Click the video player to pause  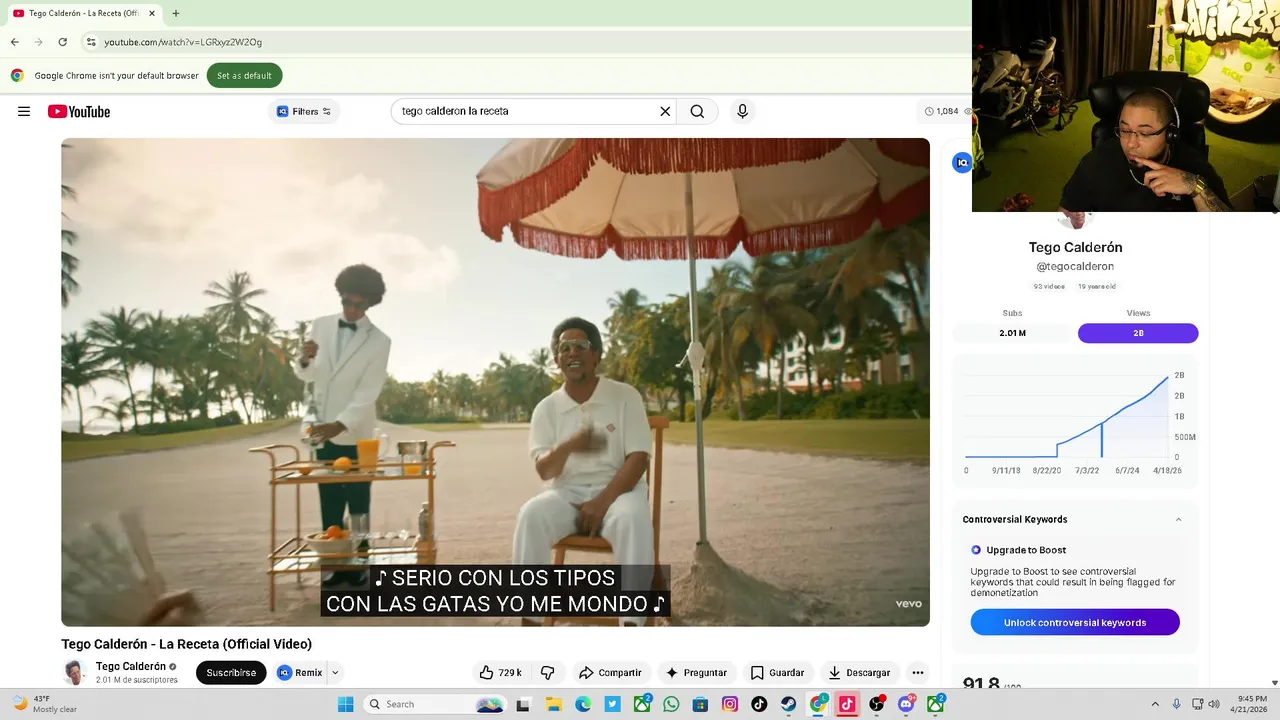(x=495, y=382)
